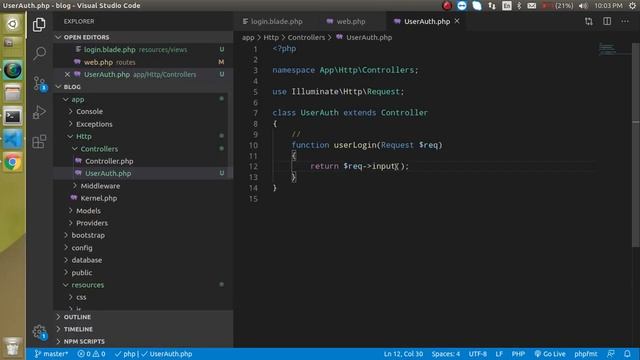640x360 pixels.
Task: Open the editor More Actions ellipsis
Action: 625,21
